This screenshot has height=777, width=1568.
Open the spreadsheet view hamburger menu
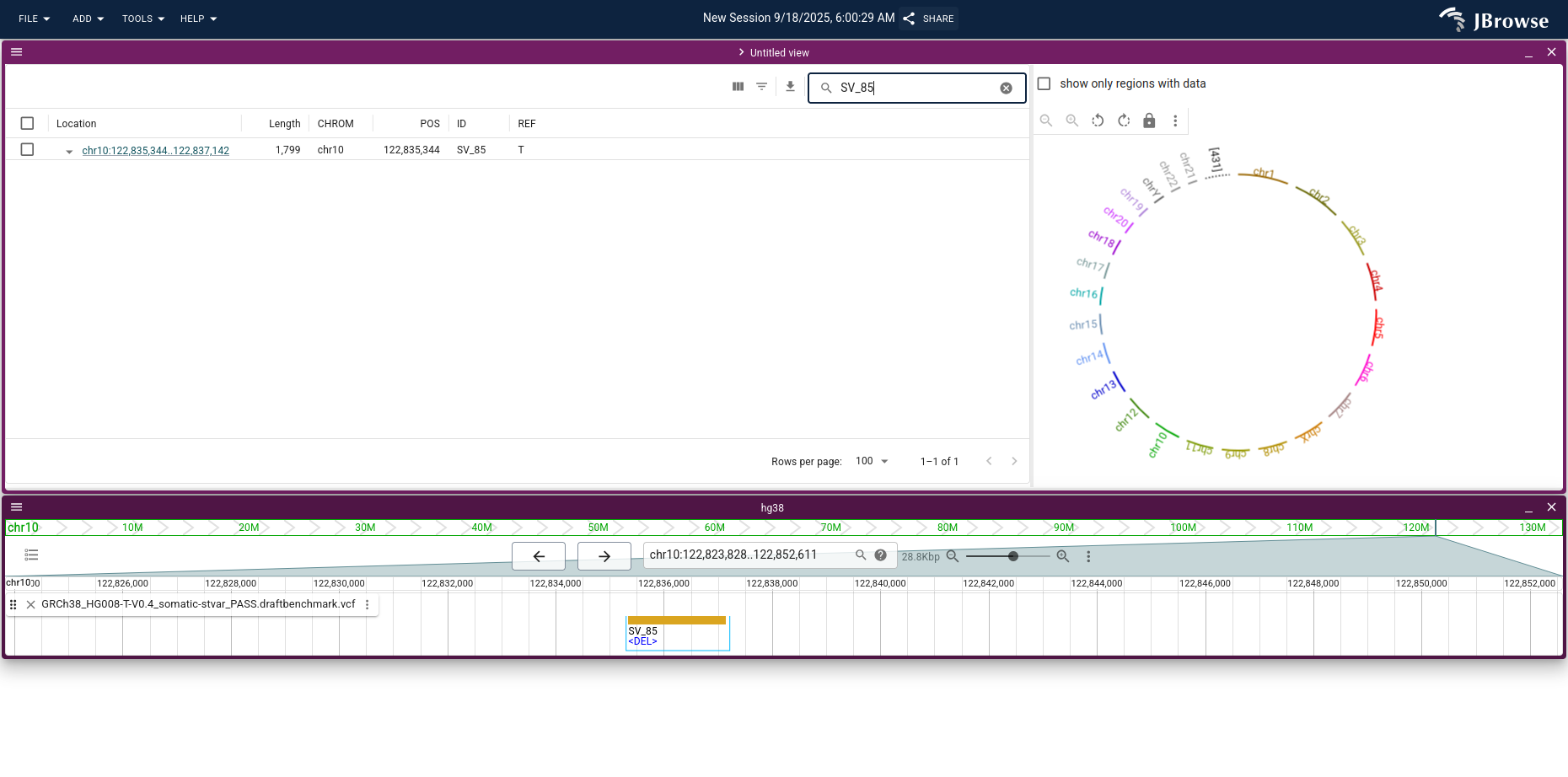coord(17,52)
